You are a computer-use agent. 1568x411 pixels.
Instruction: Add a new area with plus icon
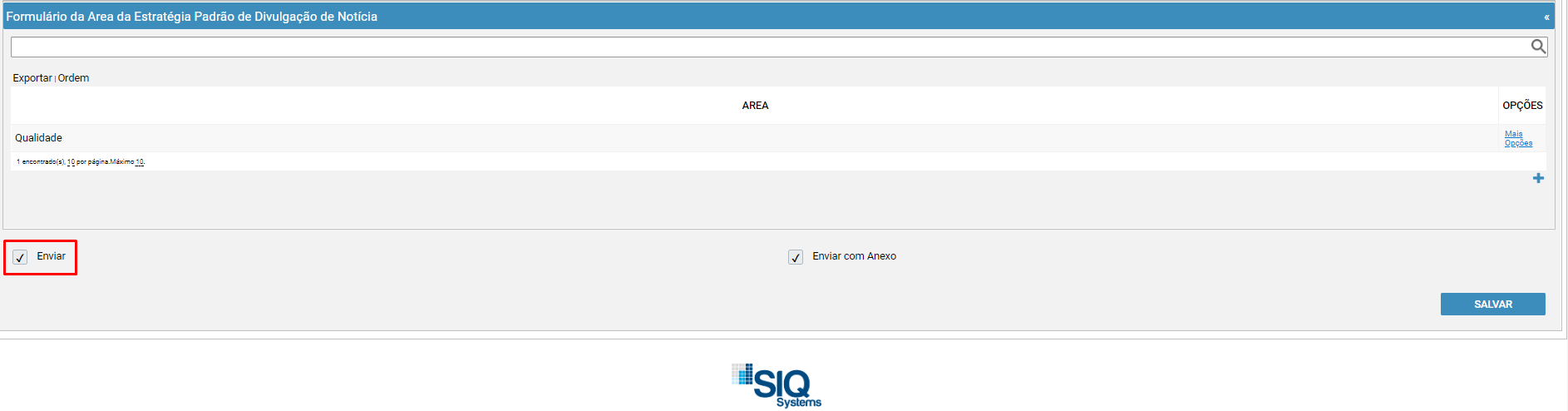pos(1538,178)
